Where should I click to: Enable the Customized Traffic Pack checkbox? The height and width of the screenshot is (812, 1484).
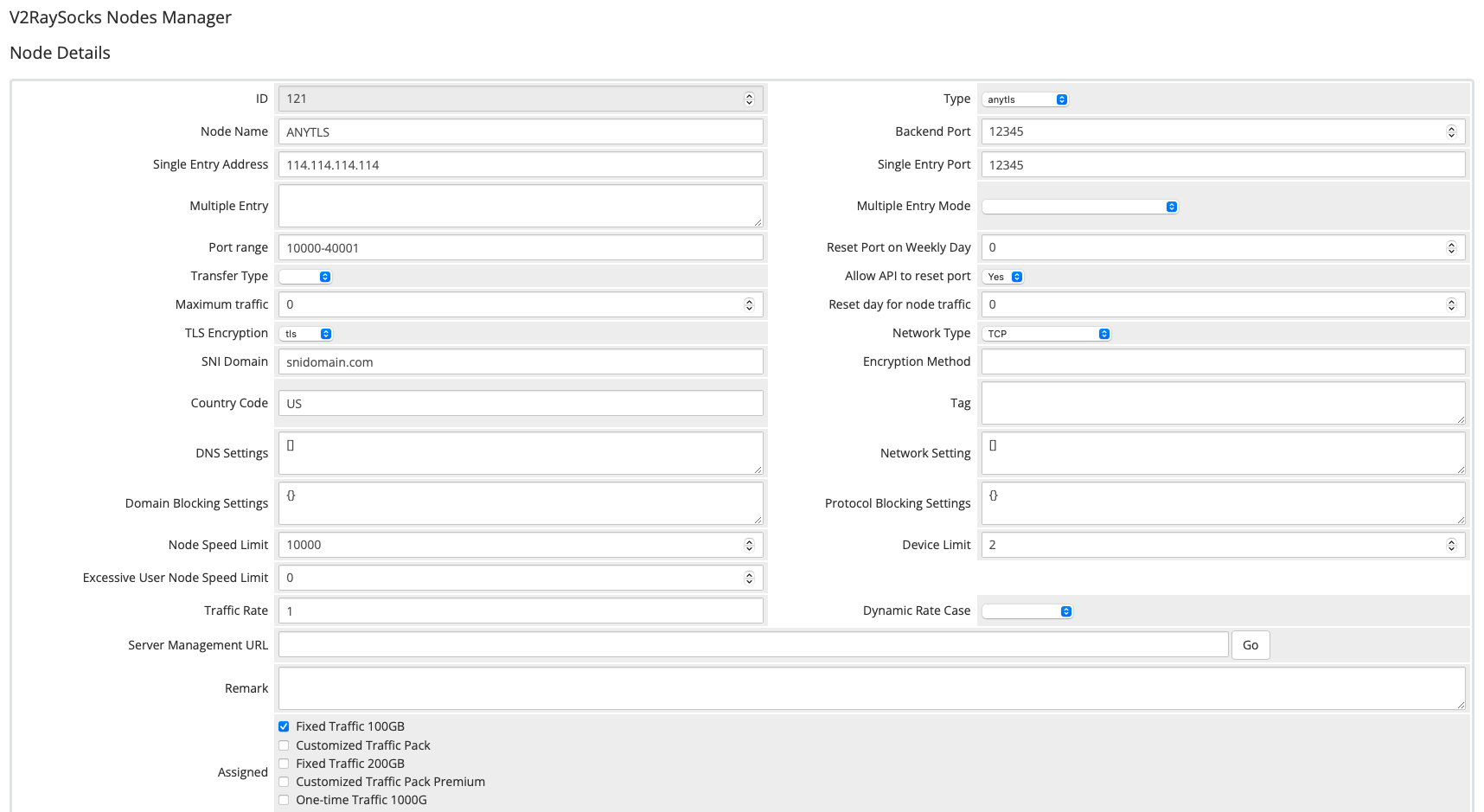click(284, 745)
